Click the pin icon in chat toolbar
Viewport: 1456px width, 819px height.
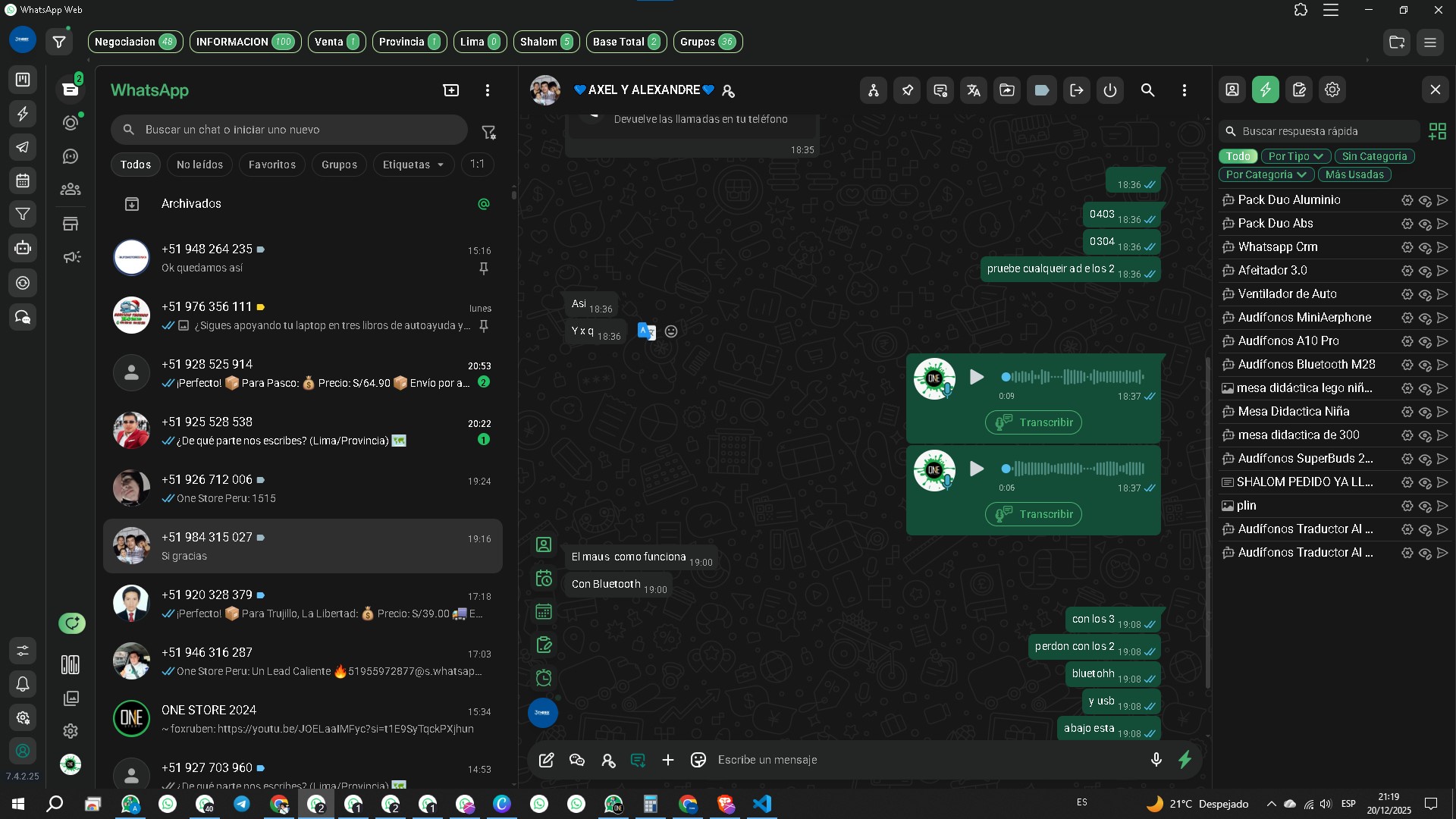907,90
